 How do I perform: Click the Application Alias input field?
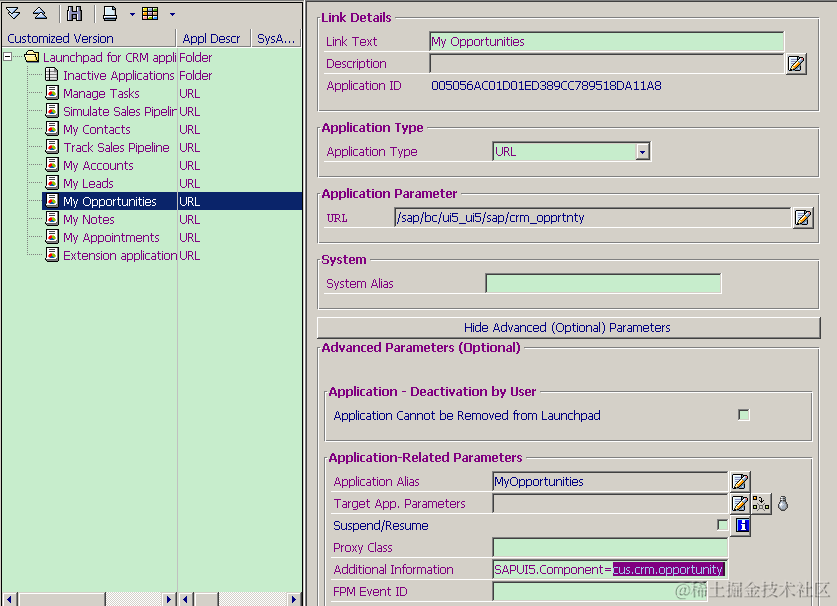[610, 482]
